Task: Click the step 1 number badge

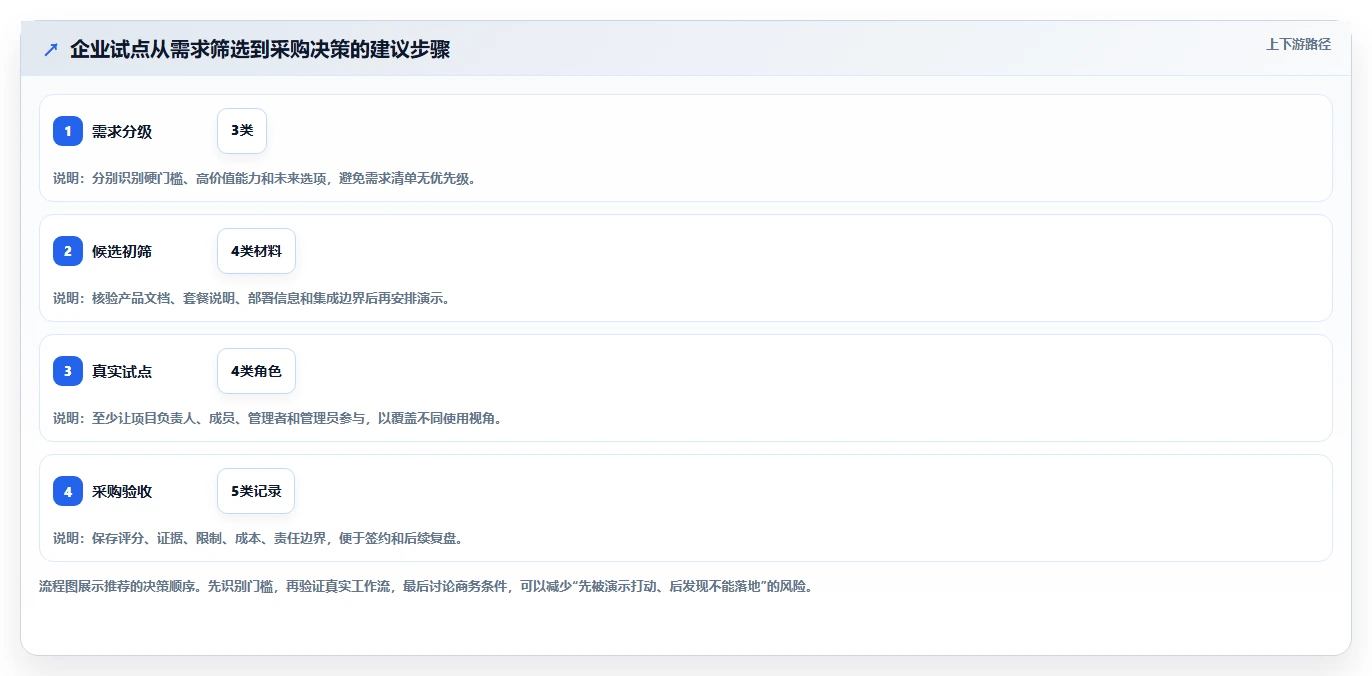Action: tap(68, 131)
